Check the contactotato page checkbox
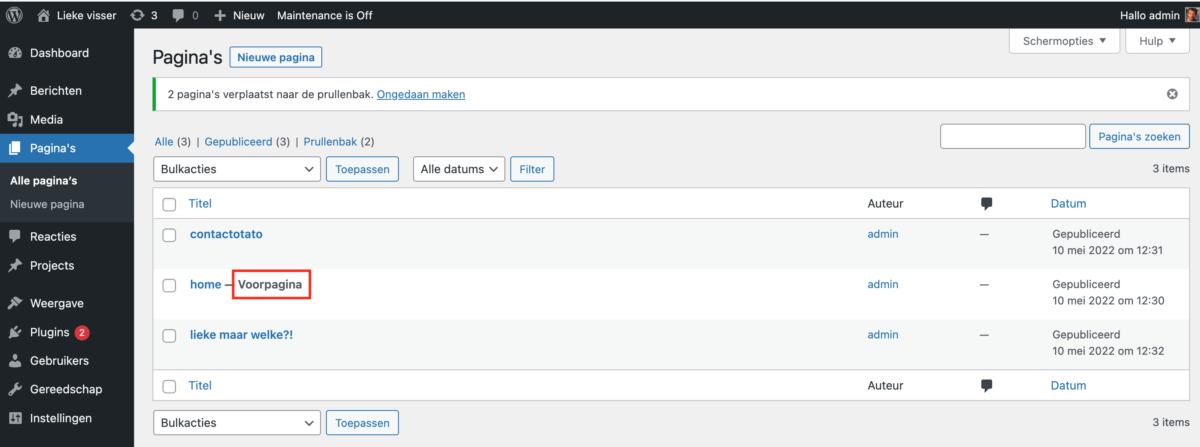The height and width of the screenshot is (447, 1200). pos(169,234)
